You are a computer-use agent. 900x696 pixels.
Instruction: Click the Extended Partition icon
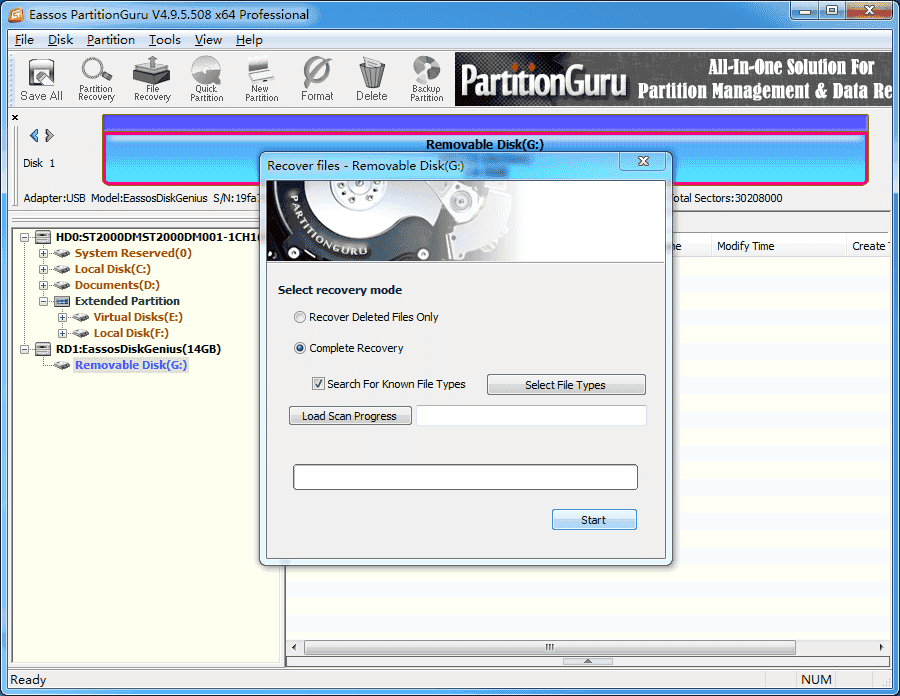(x=62, y=301)
